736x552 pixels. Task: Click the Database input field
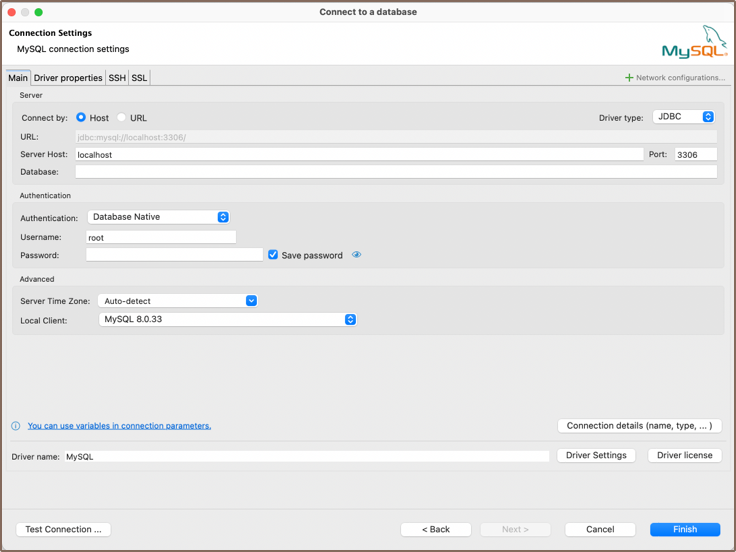coord(395,172)
